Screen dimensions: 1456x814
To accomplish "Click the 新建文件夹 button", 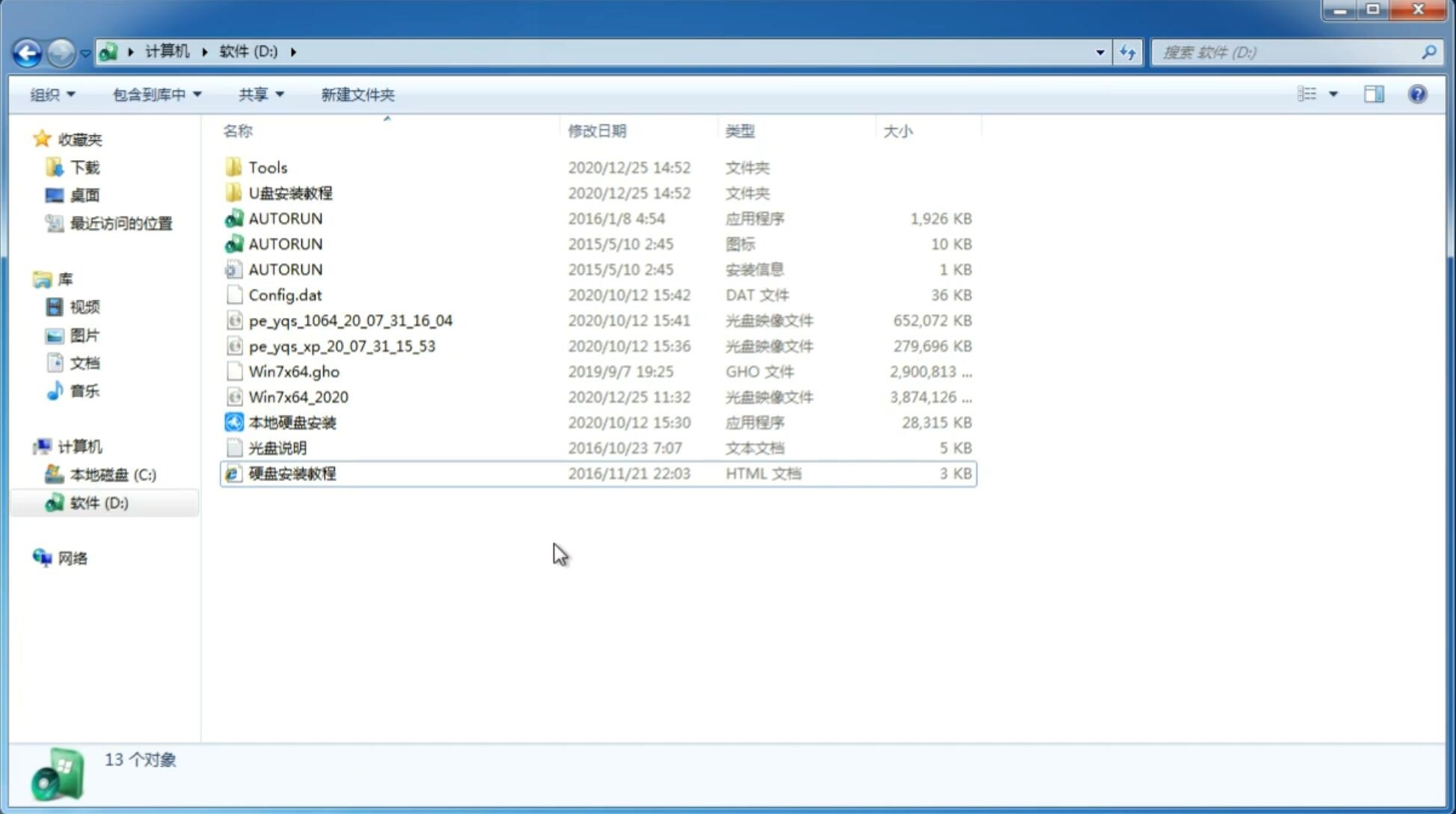I will click(357, 94).
